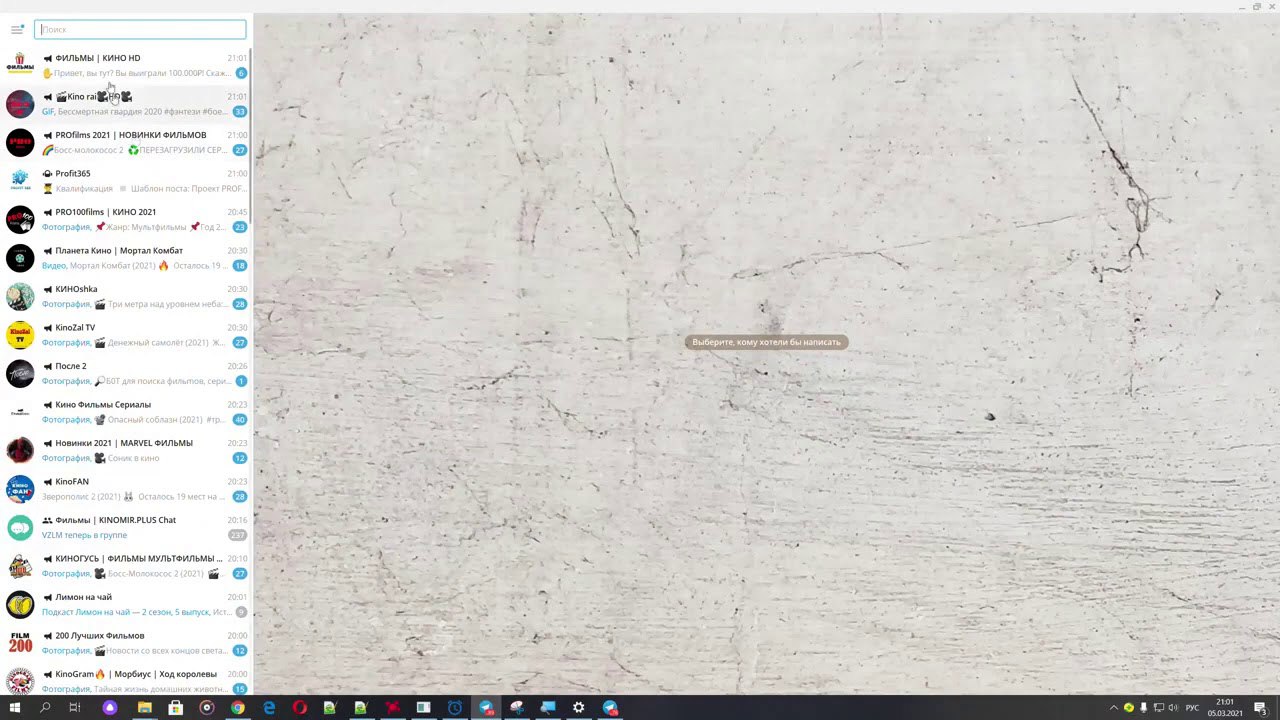Open Google Chrome from the taskbar
Image resolution: width=1280 pixels, height=720 pixels.
[x=237, y=708]
